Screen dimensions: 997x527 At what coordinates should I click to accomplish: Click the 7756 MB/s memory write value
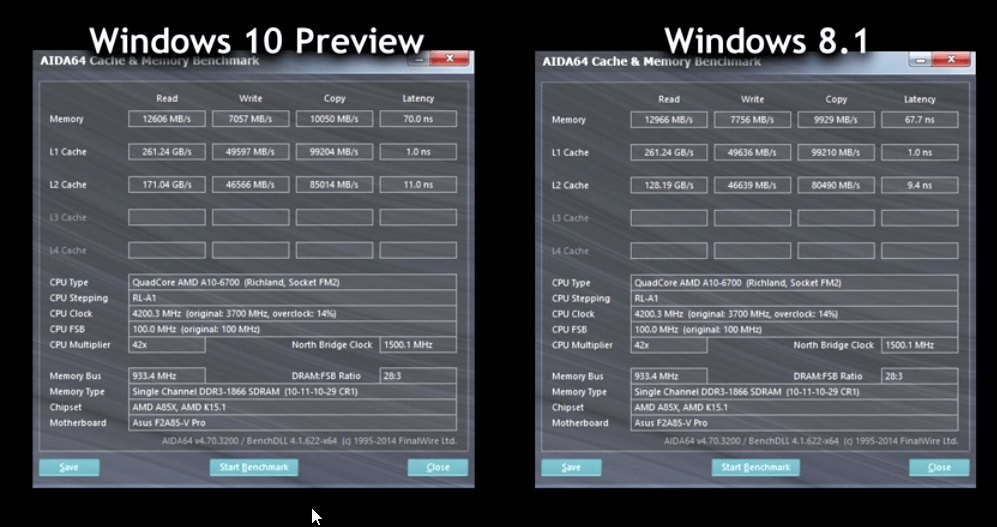753,120
